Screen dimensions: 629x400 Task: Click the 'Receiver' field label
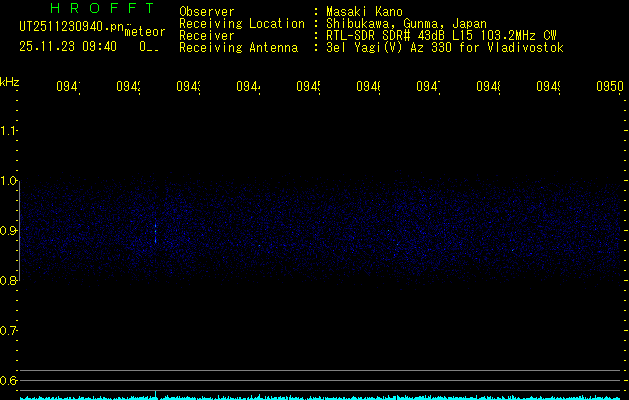point(207,36)
